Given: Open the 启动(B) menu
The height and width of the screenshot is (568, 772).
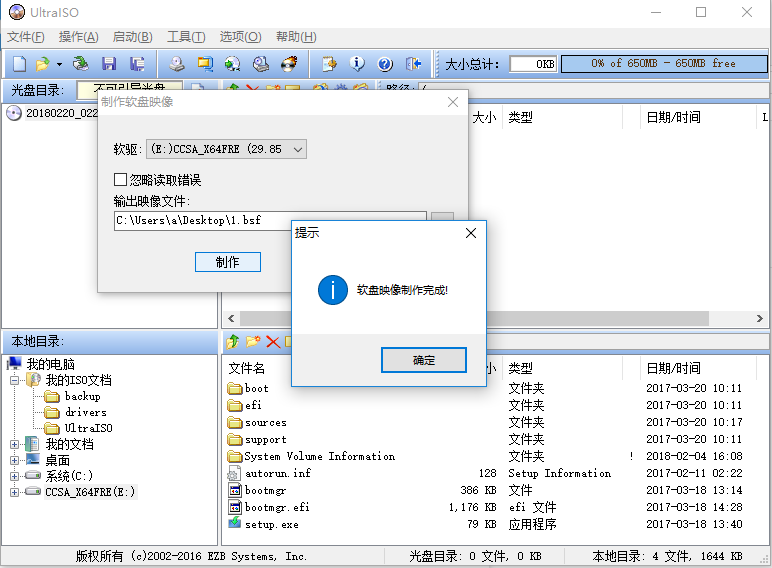Looking at the screenshot, I should pos(132,37).
